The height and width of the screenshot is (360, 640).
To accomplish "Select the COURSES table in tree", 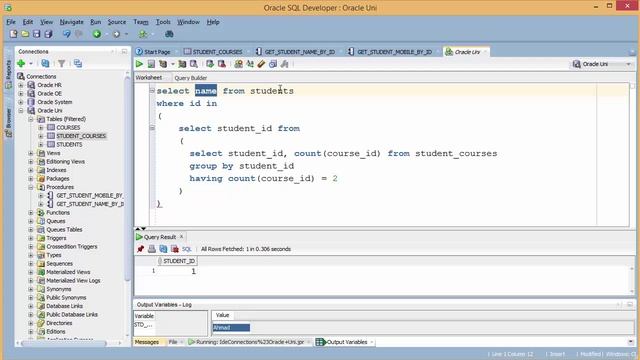I will (68, 128).
